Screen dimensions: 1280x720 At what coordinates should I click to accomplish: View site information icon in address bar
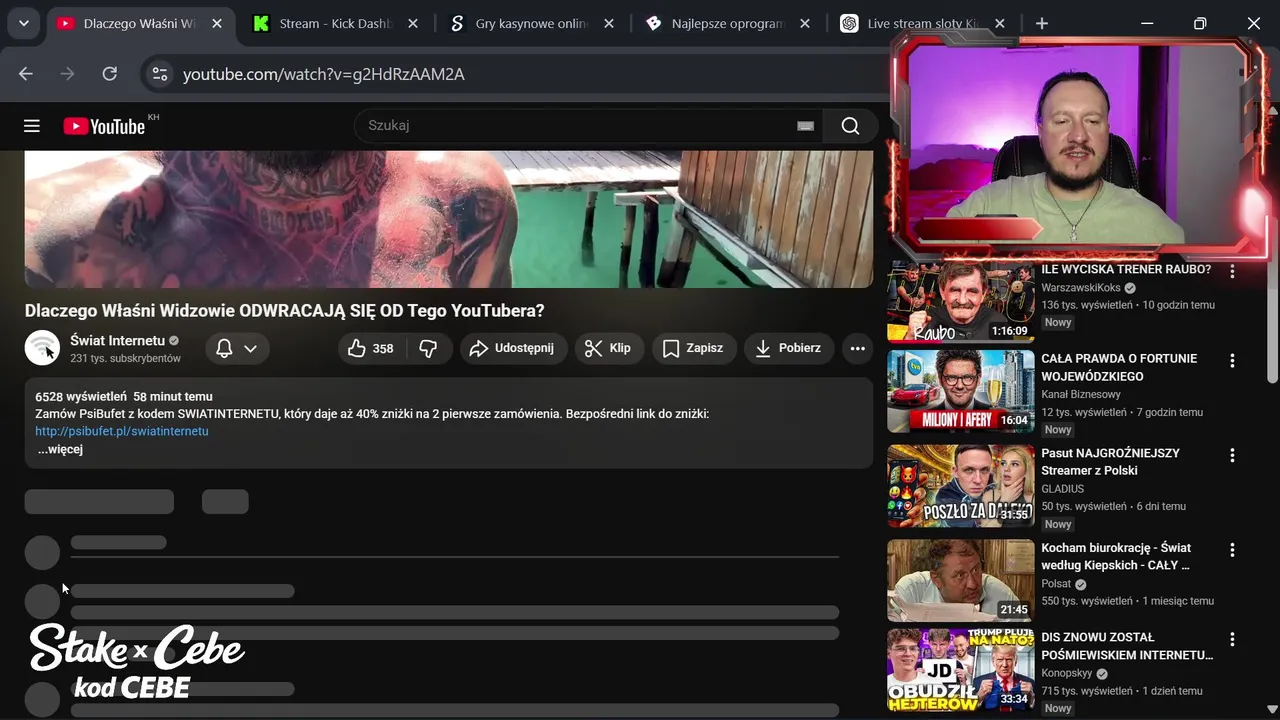click(x=159, y=74)
